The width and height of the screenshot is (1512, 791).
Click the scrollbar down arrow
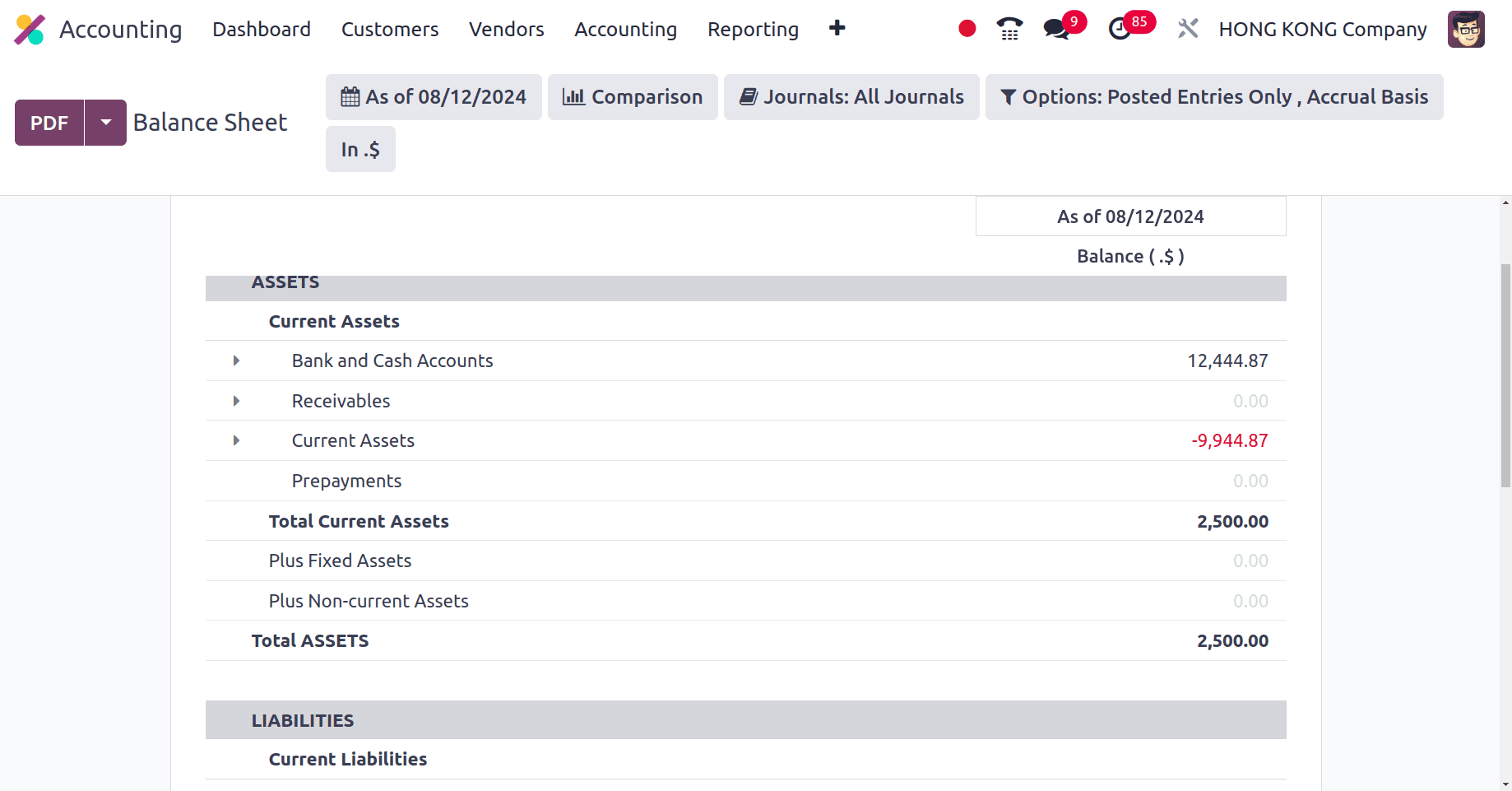click(x=1505, y=784)
